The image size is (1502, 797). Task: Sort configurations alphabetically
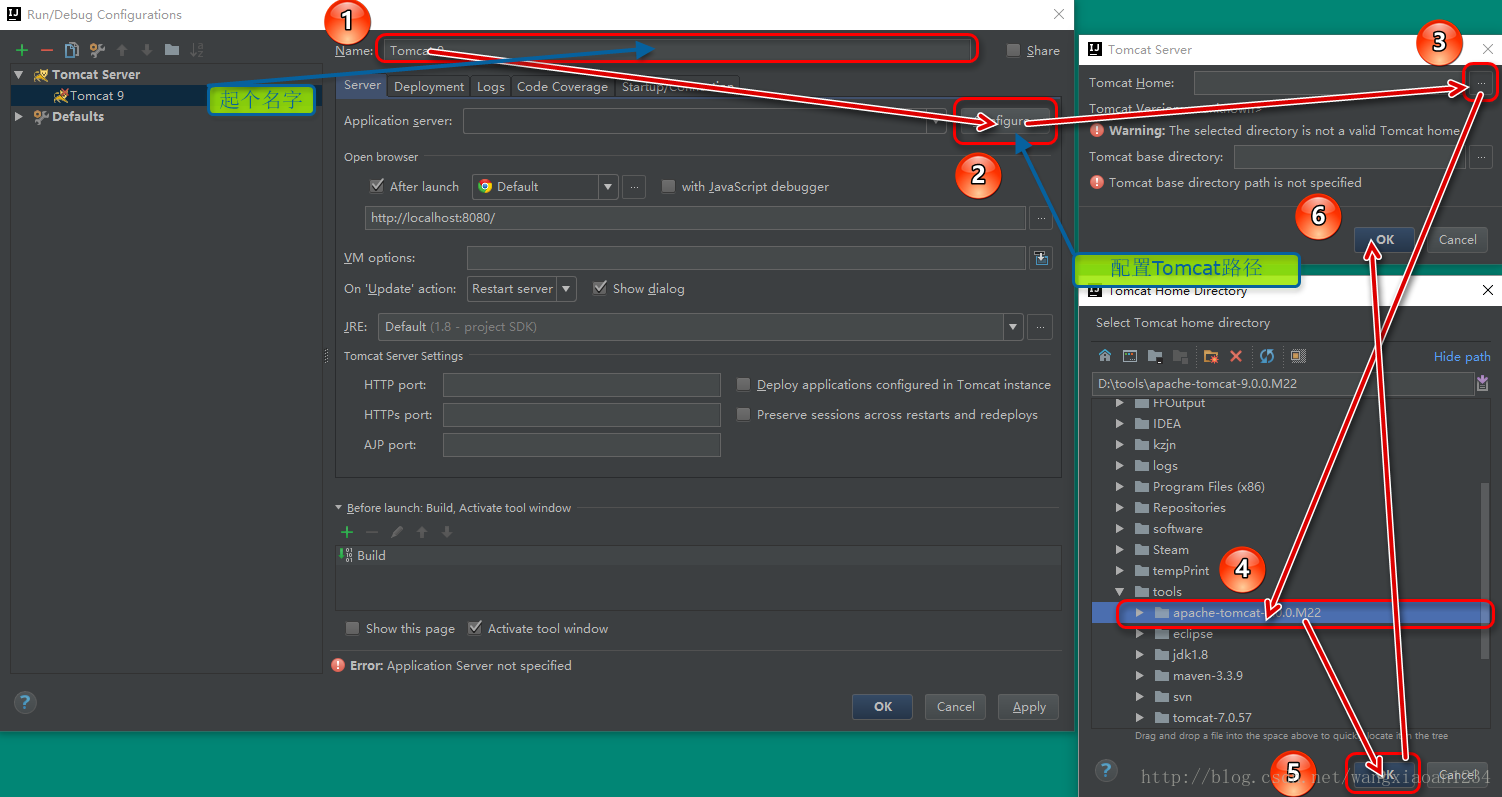197,50
